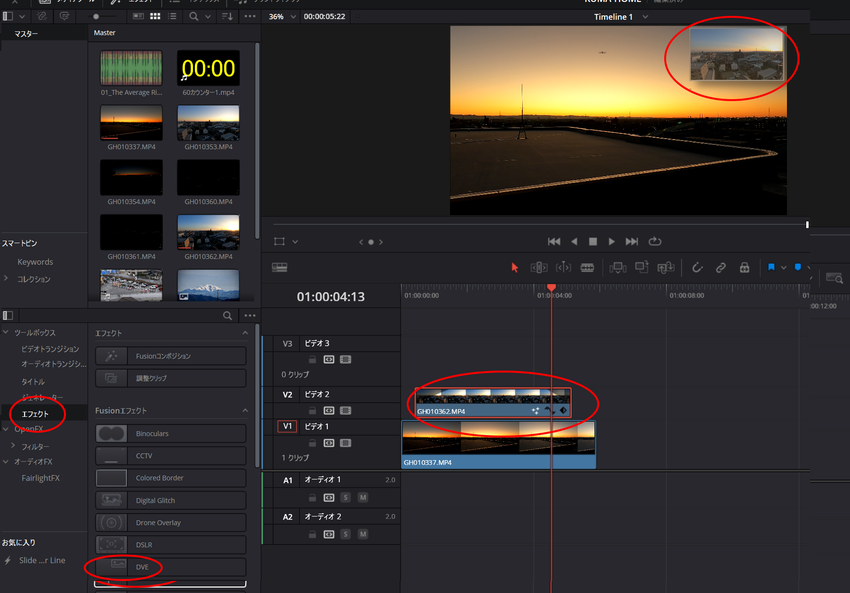This screenshot has width=850, height=593.
Task: Play in reverse button
Action: click(574, 241)
